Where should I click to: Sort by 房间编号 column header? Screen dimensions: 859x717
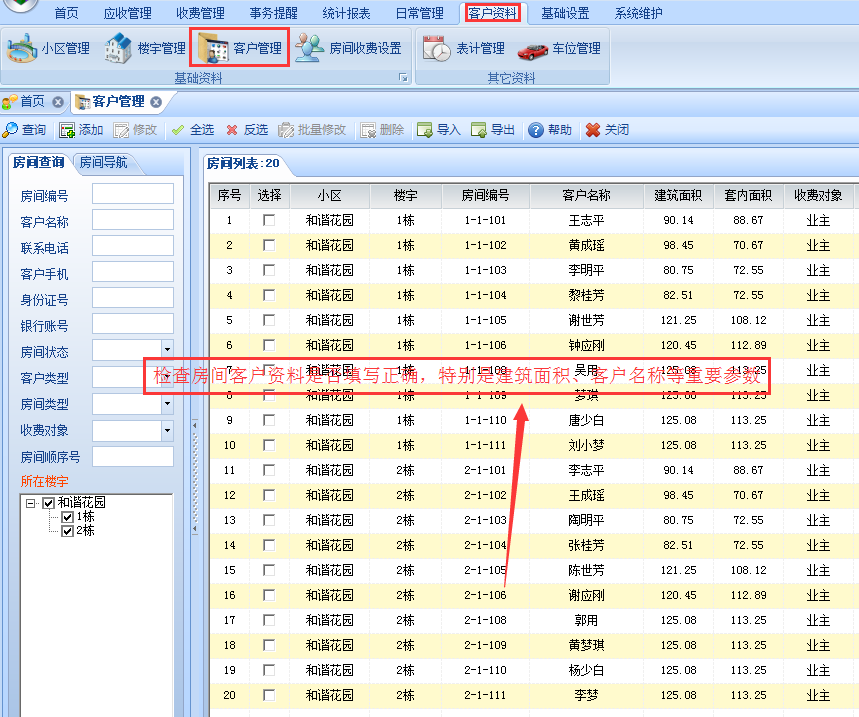click(485, 196)
